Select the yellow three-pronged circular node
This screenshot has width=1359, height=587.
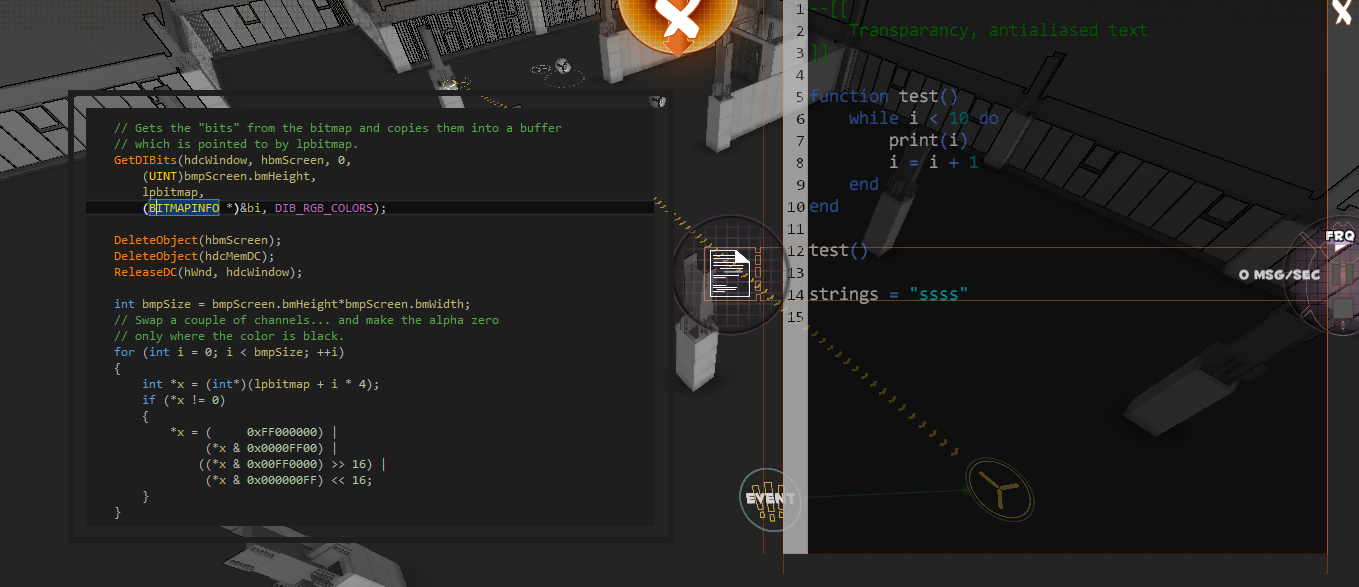pyautogui.click(x=998, y=490)
